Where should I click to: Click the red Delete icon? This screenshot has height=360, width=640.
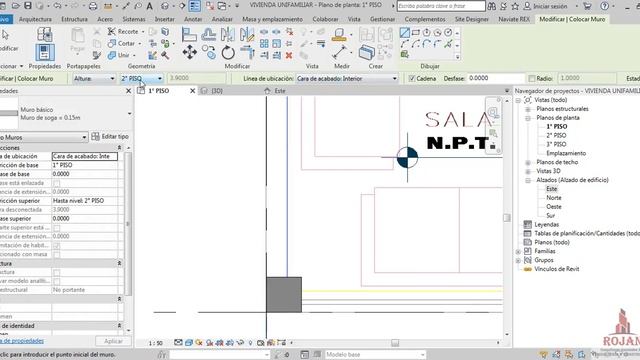click(289, 55)
